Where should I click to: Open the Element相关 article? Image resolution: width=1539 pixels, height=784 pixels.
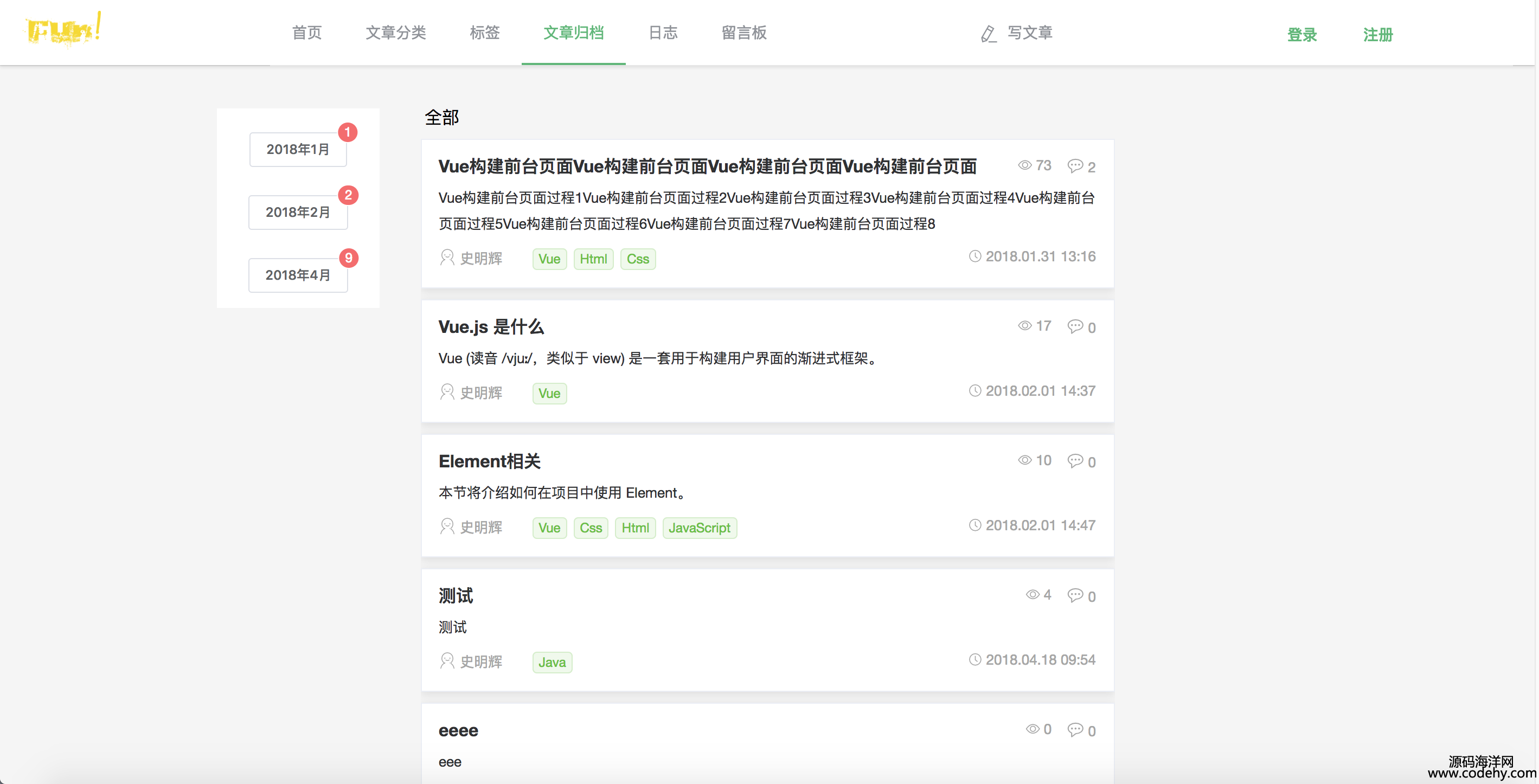point(489,461)
